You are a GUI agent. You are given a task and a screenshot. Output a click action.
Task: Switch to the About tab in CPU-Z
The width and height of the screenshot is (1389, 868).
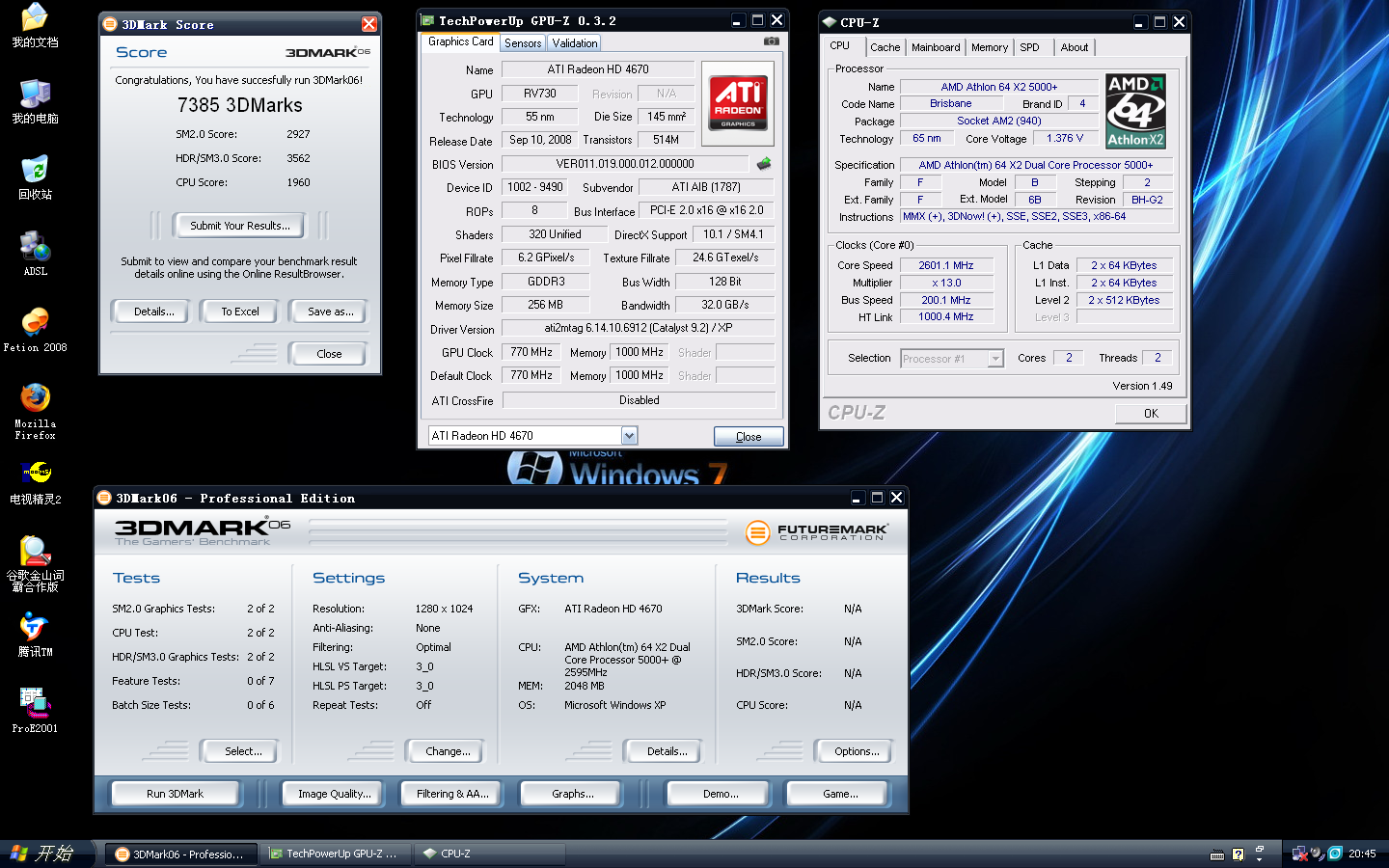point(1075,47)
